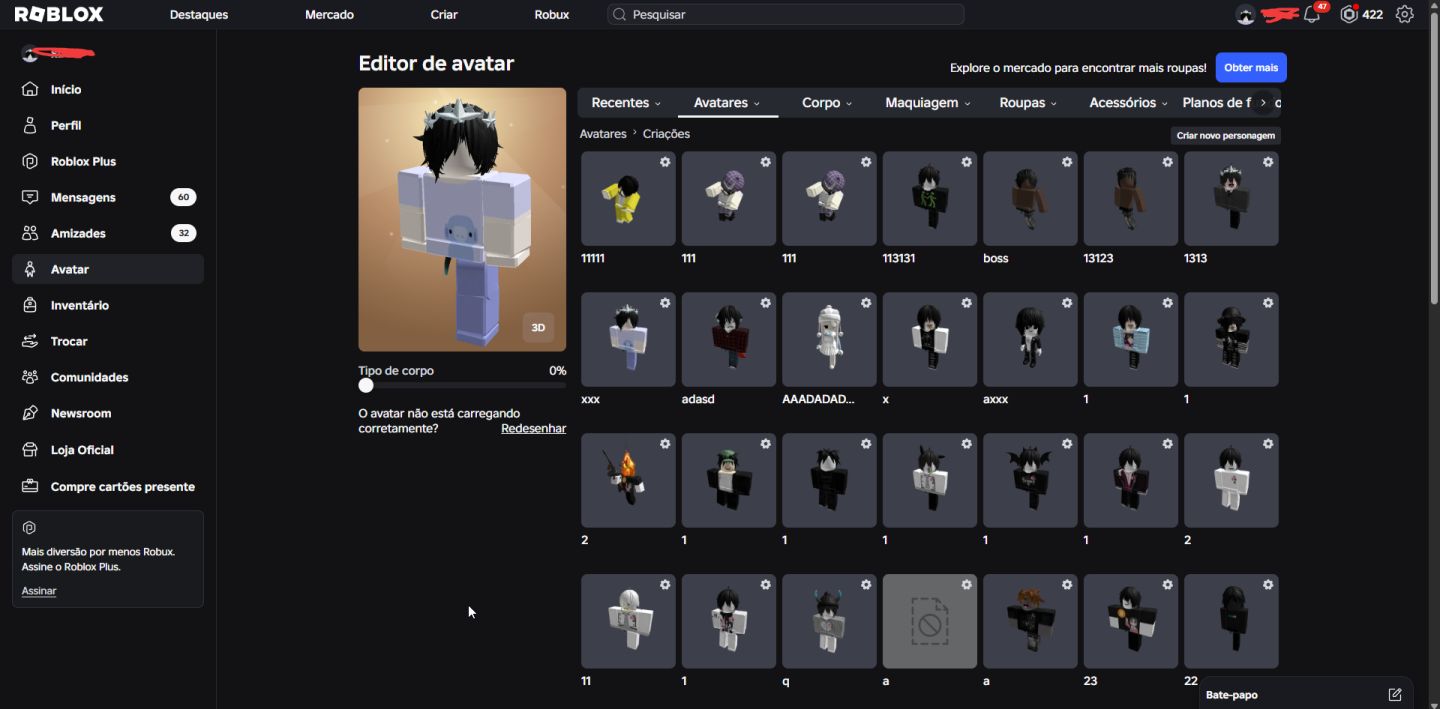This screenshot has width=1440, height=709.
Task: Select the AAADADAD white outfit thumbnail
Action: point(829,339)
